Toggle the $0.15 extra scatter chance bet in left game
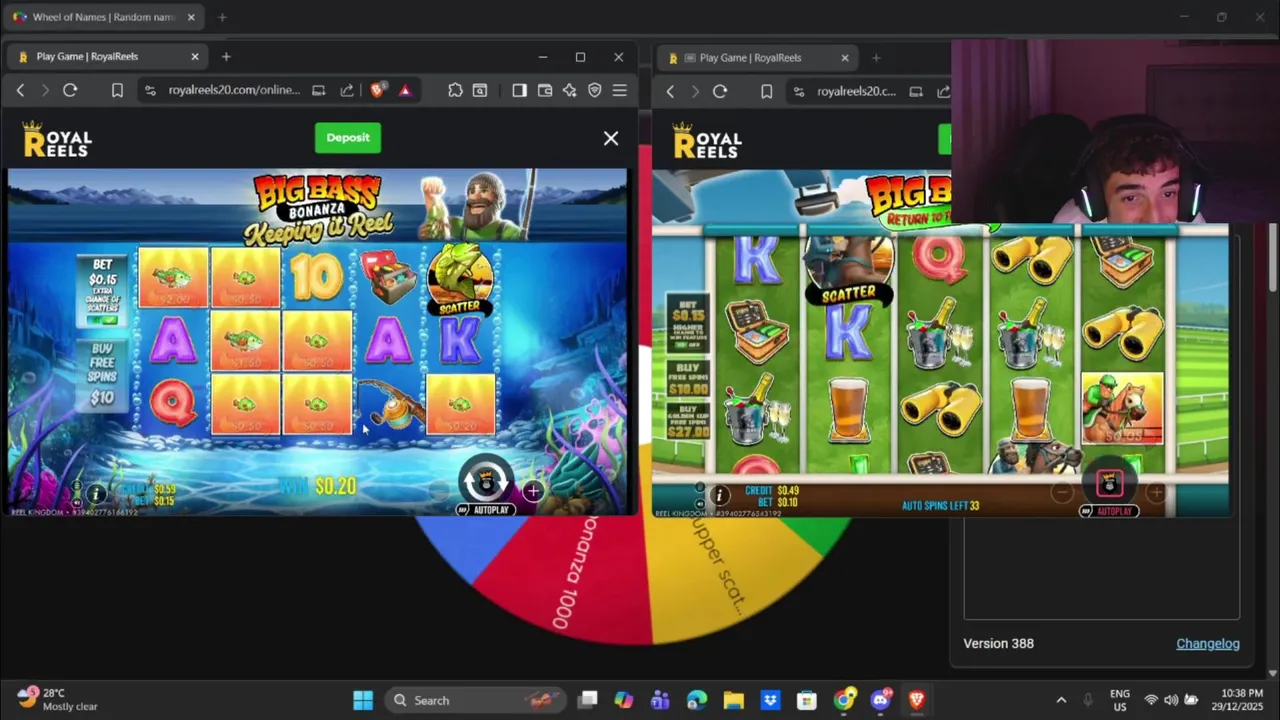 [102, 291]
